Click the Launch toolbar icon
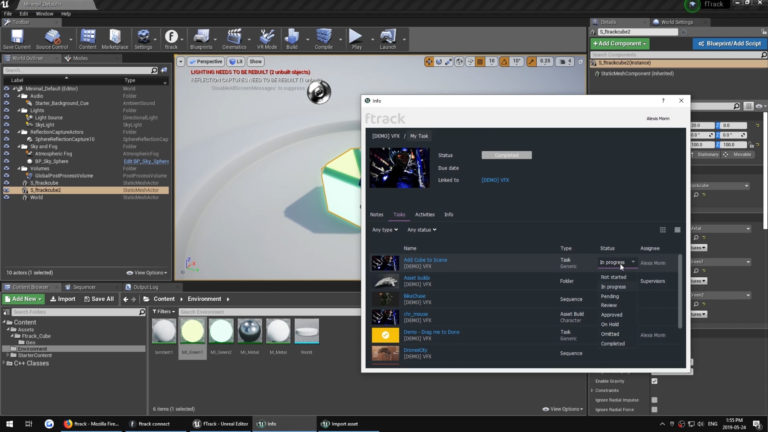This screenshot has width=768, height=432. pos(387,39)
